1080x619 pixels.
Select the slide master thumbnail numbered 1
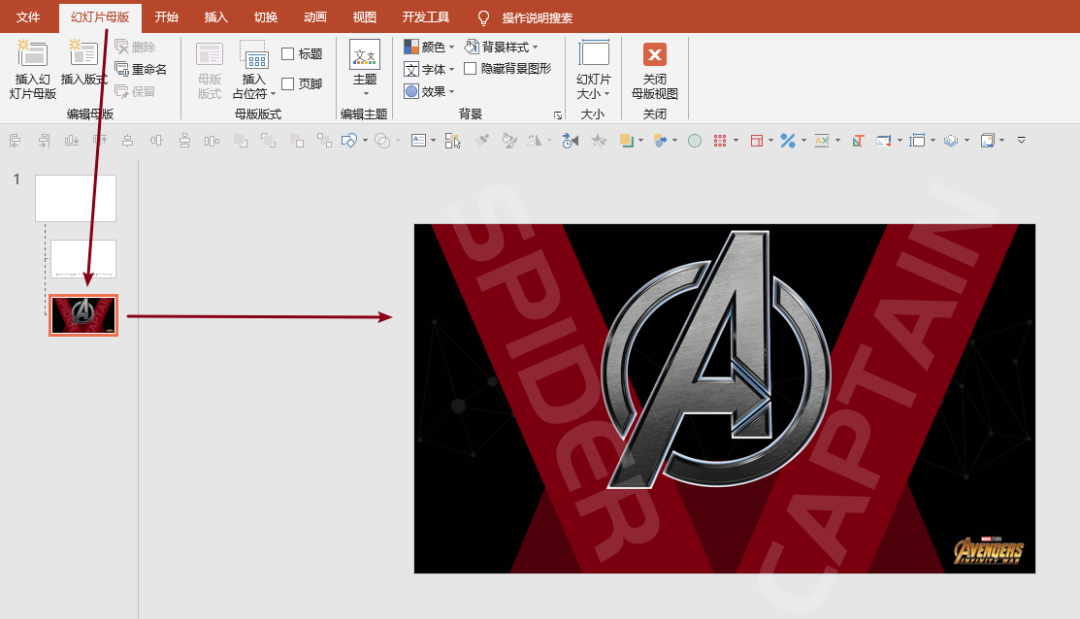(76, 198)
